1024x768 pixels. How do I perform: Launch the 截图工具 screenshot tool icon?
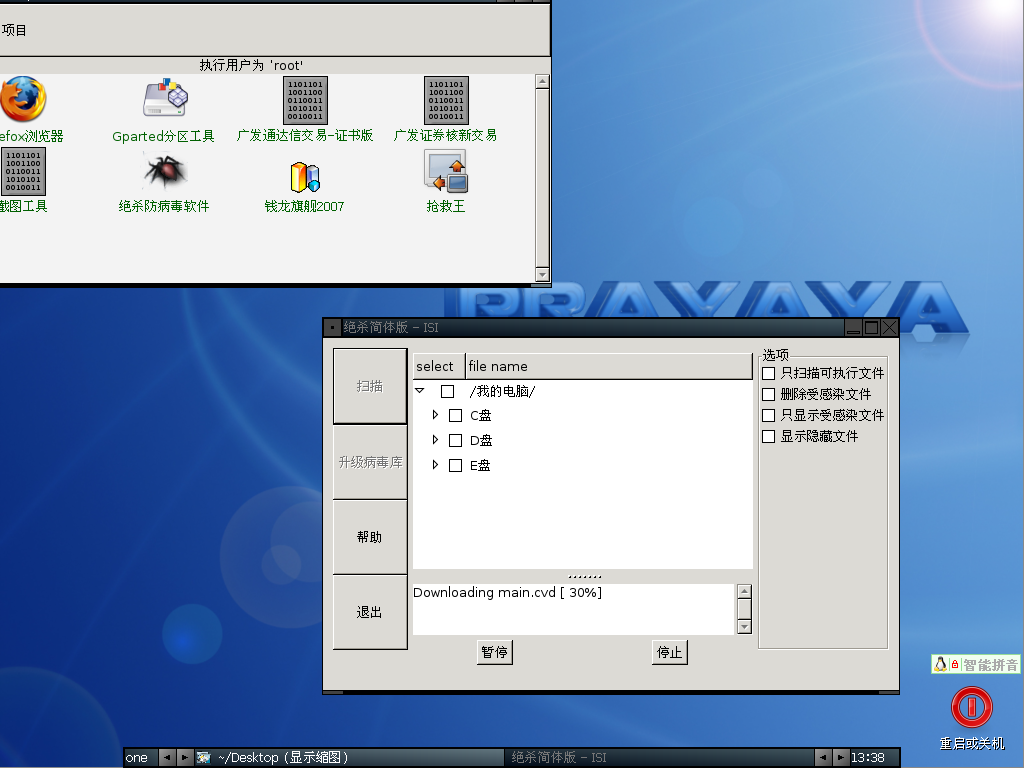(24, 171)
